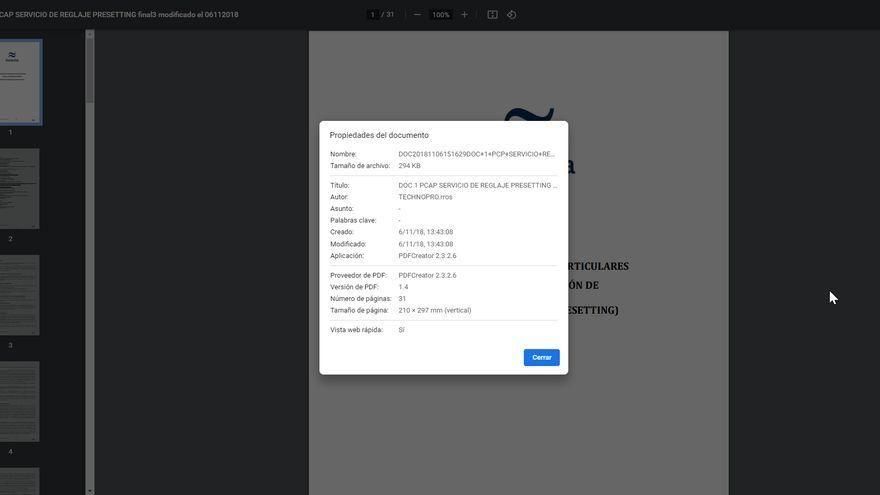Click the Tamaño de archivo: label
This screenshot has width=880, height=495.
pos(360,166)
